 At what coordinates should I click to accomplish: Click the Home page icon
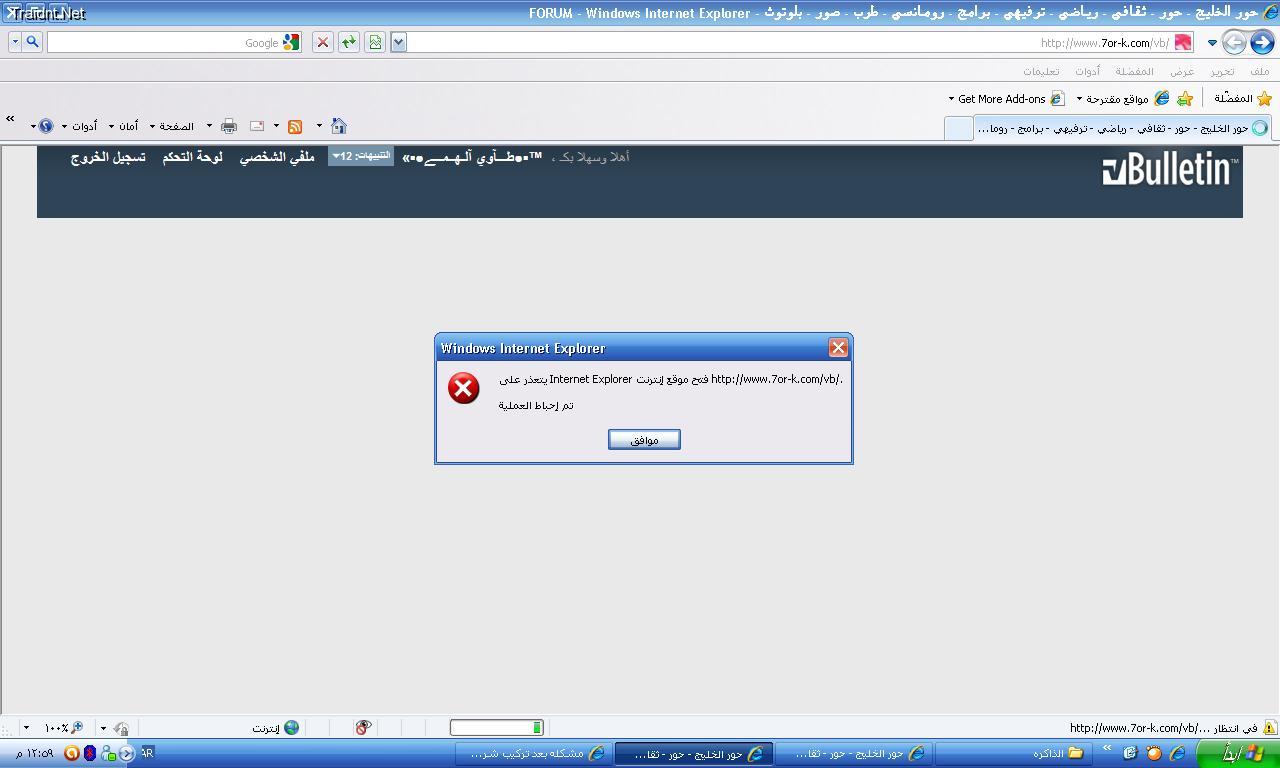point(339,126)
